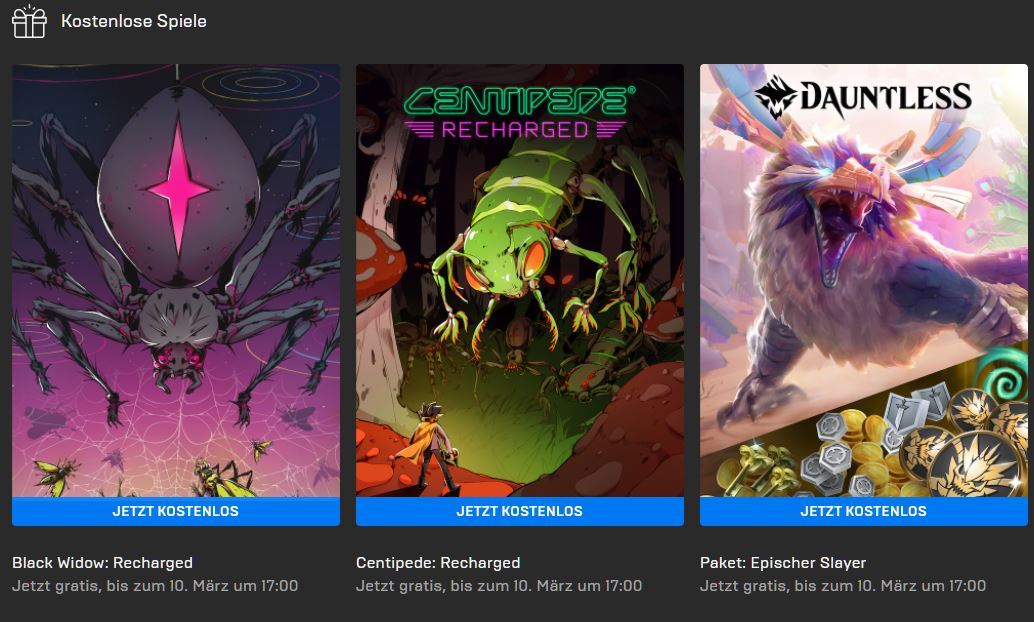1034x622 pixels.
Task: Click the free-until date under Black Widow
Action: (155, 586)
